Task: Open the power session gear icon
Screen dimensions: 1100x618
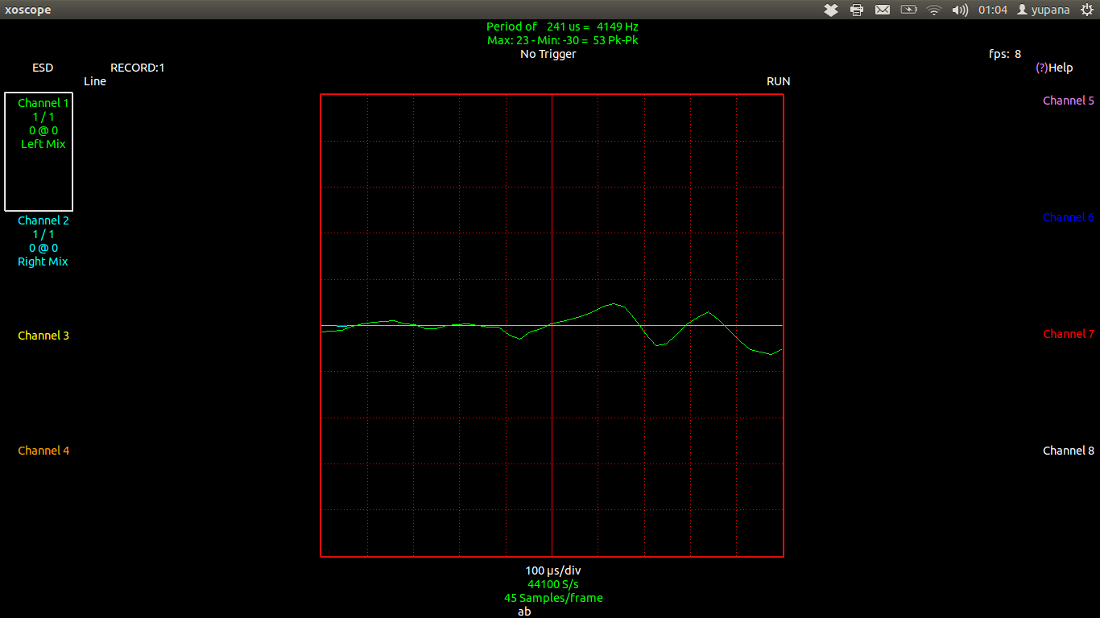Action: click(x=1087, y=10)
